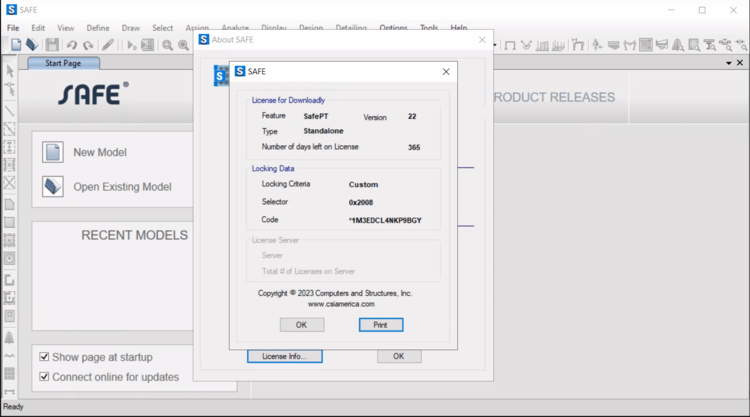The image size is (750, 417).
Task: Click OK in the SAFE license dialog
Action: [x=301, y=325]
